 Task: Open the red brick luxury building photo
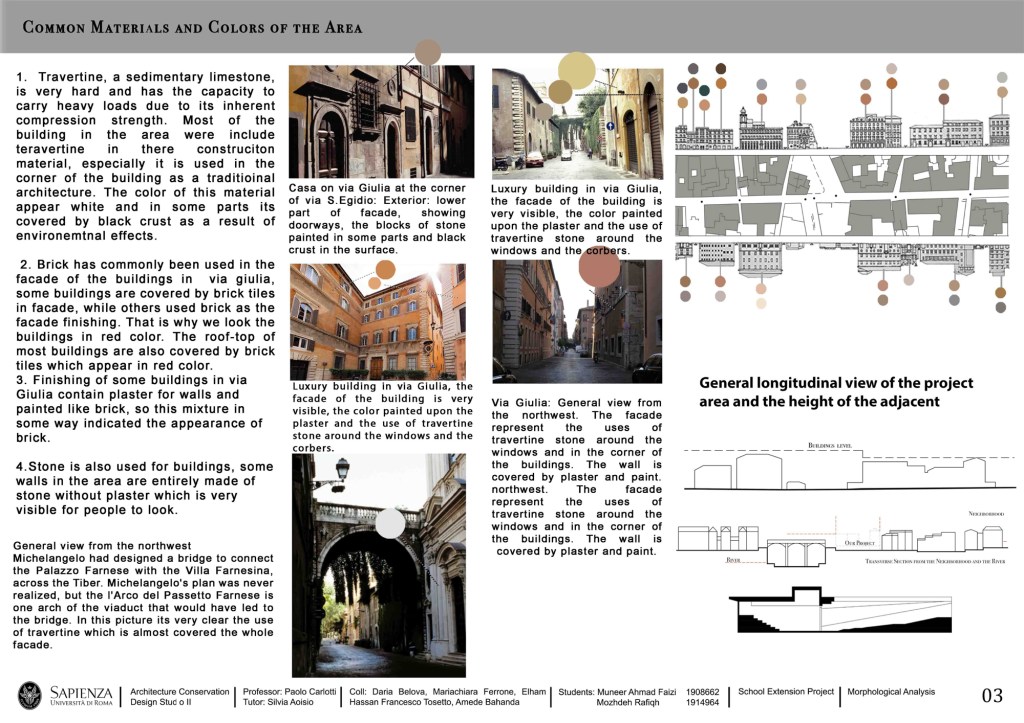pyautogui.click(x=376, y=322)
